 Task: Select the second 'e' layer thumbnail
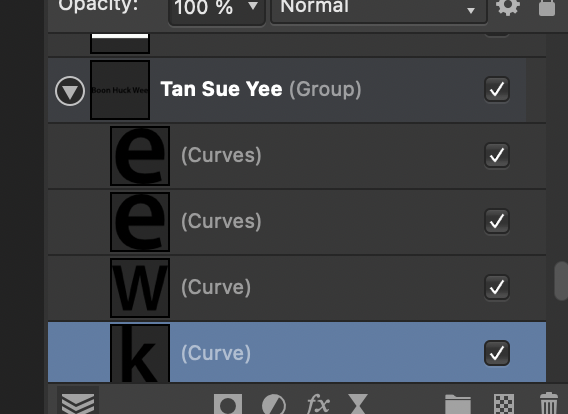140,222
